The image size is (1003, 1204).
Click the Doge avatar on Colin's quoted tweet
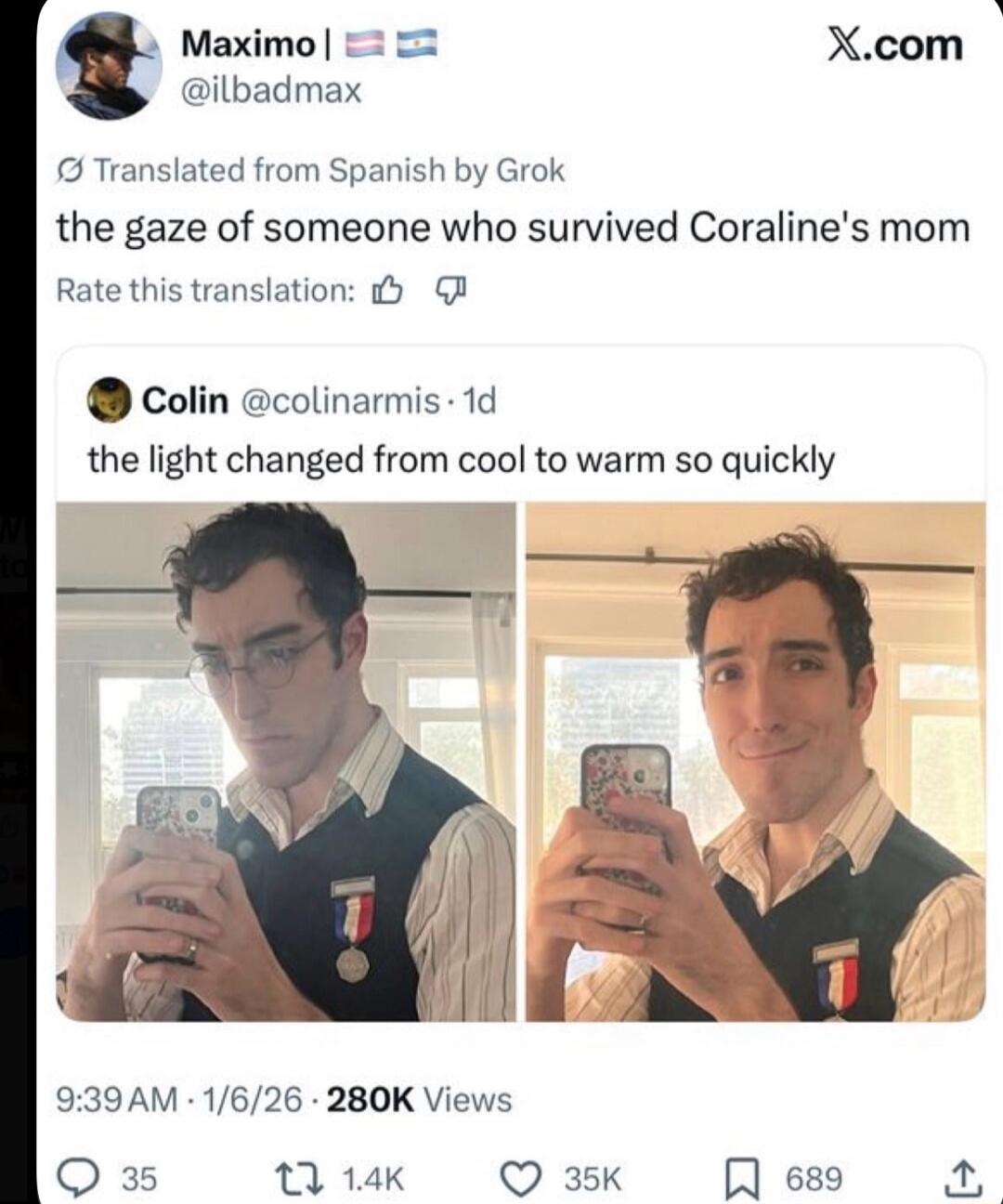click(x=111, y=399)
